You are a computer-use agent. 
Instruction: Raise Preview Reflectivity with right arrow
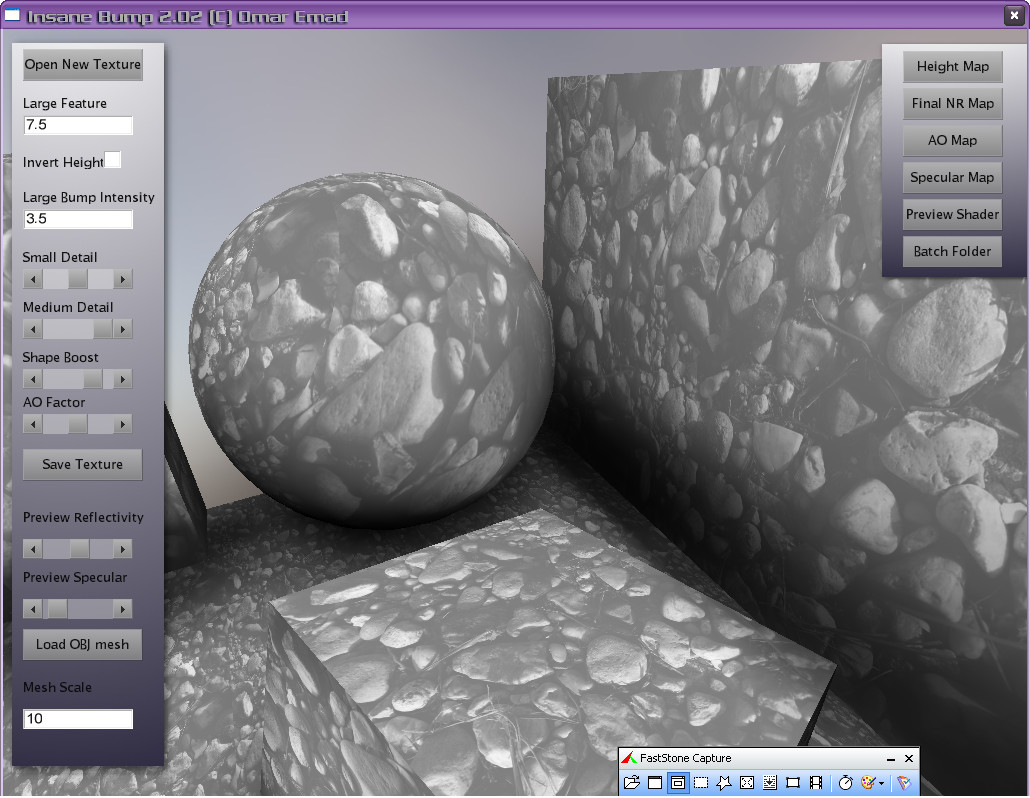pos(123,548)
